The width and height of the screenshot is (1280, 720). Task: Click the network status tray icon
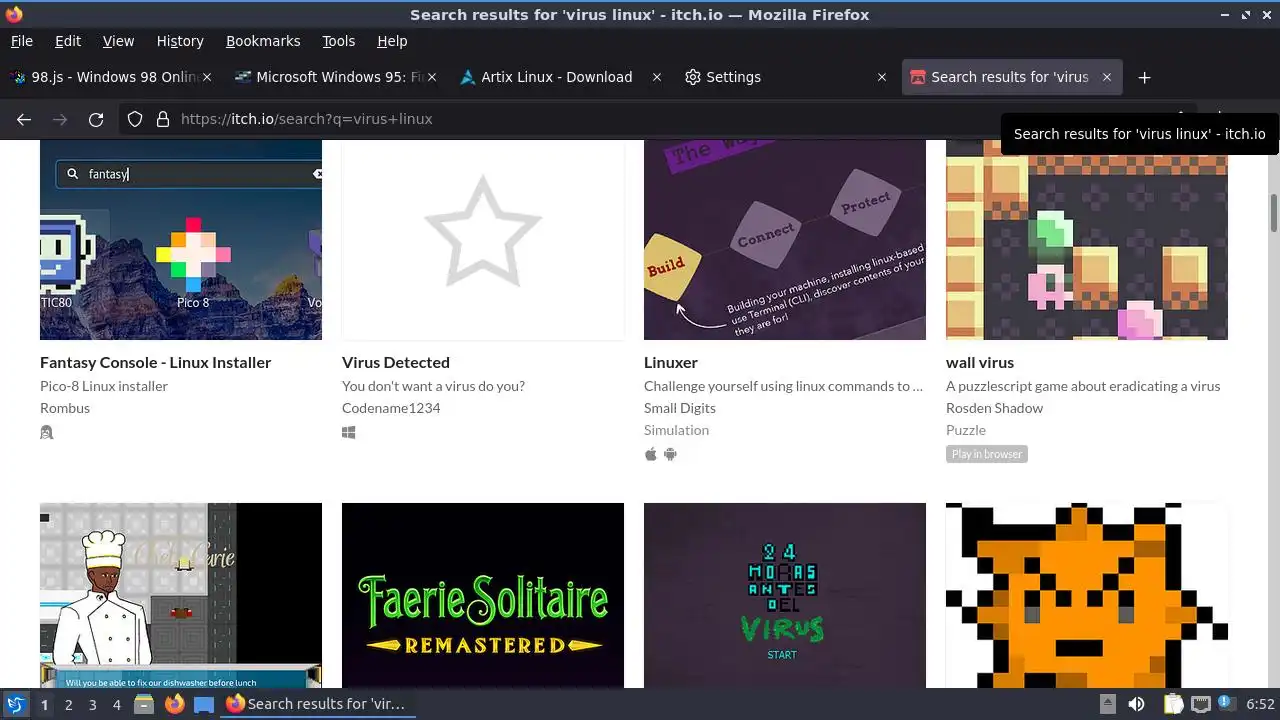click(1200, 704)
